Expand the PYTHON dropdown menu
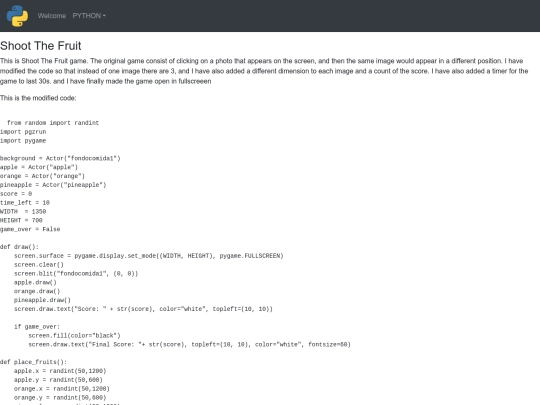 89,16
